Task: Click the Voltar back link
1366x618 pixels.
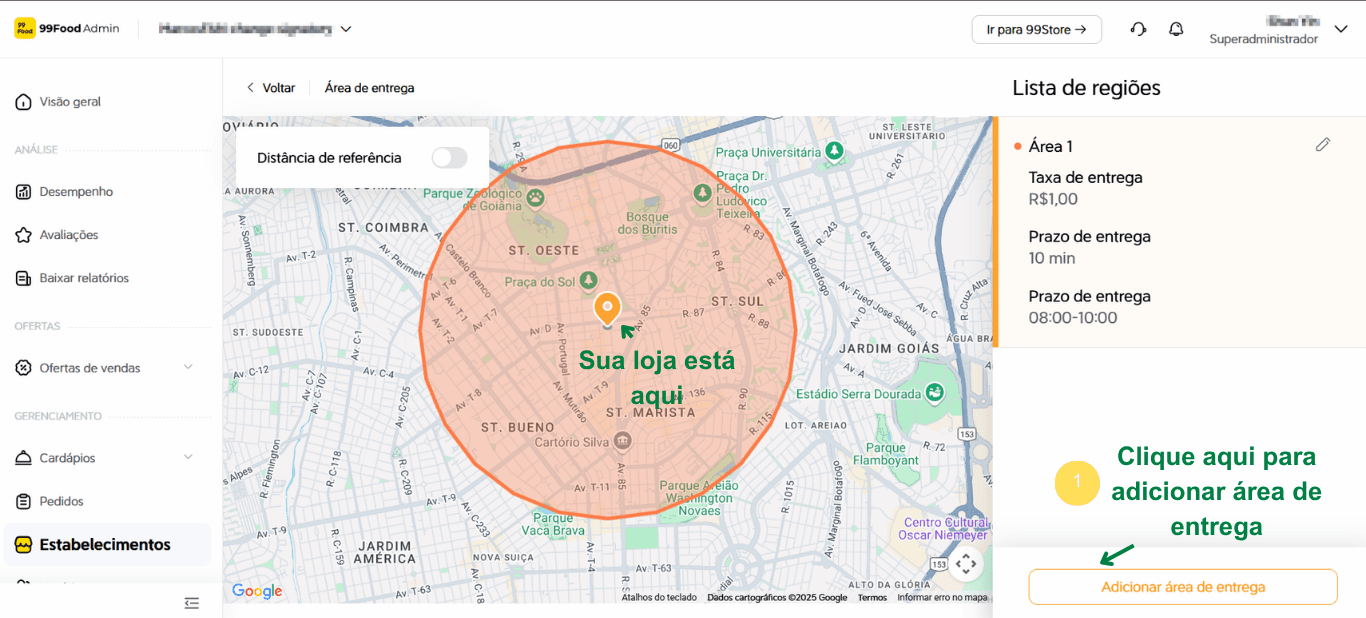Action: 271,88
